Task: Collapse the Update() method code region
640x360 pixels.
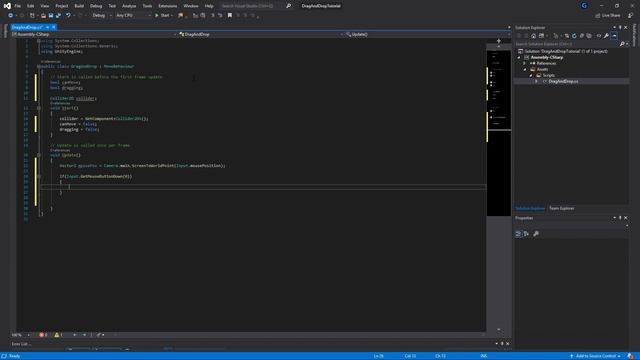Action: 39,155
